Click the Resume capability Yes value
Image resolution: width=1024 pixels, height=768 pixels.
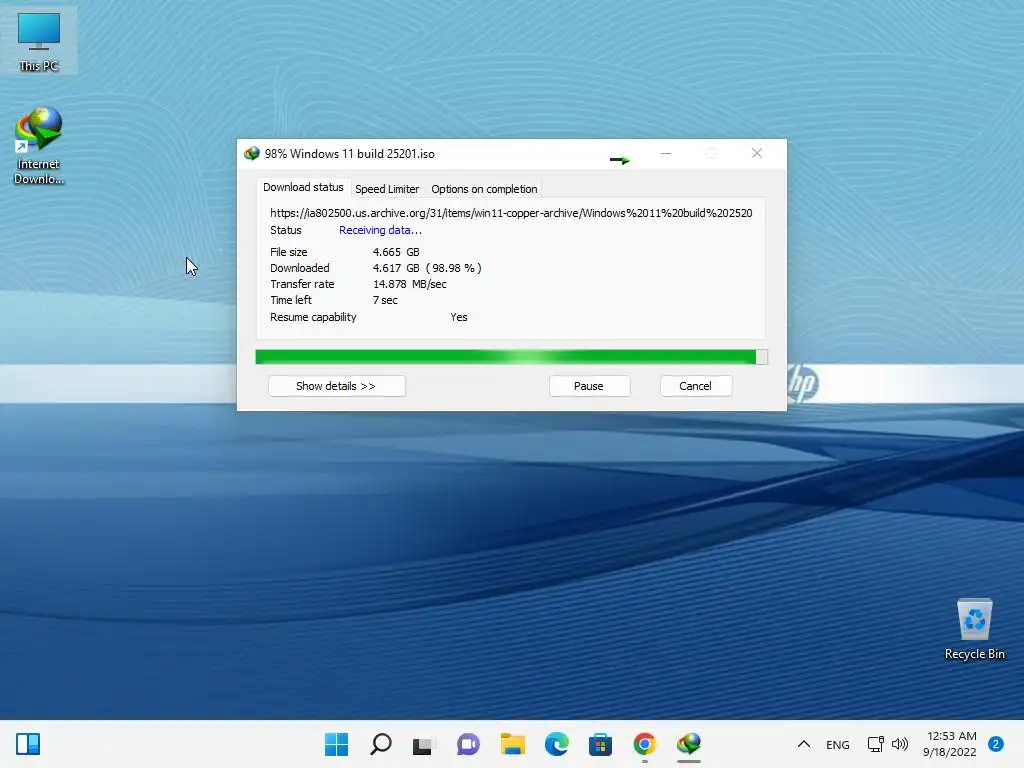(x=458, y=317)
